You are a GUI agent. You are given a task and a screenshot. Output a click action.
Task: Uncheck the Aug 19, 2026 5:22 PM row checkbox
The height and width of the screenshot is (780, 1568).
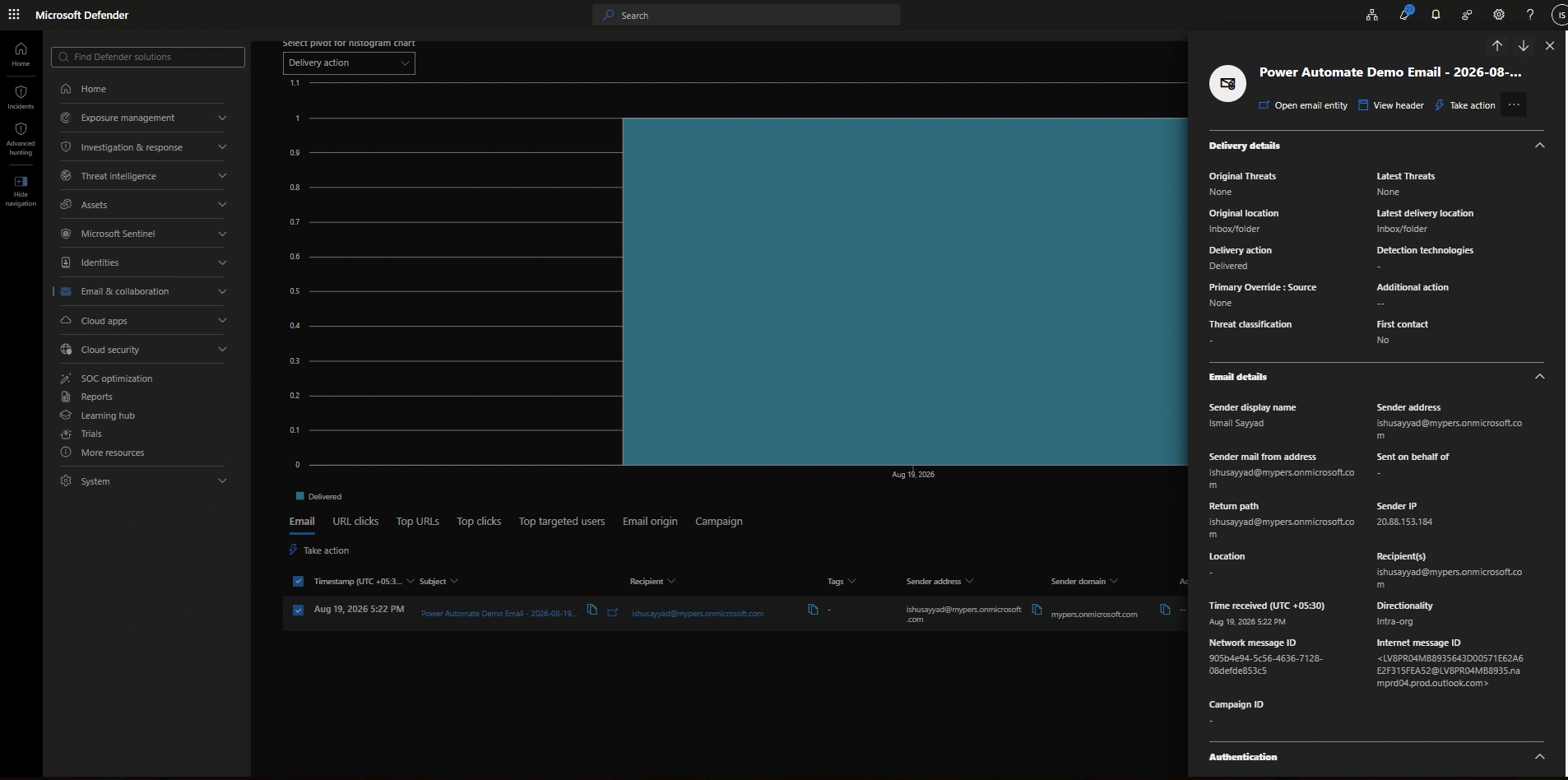pos(298,611)
